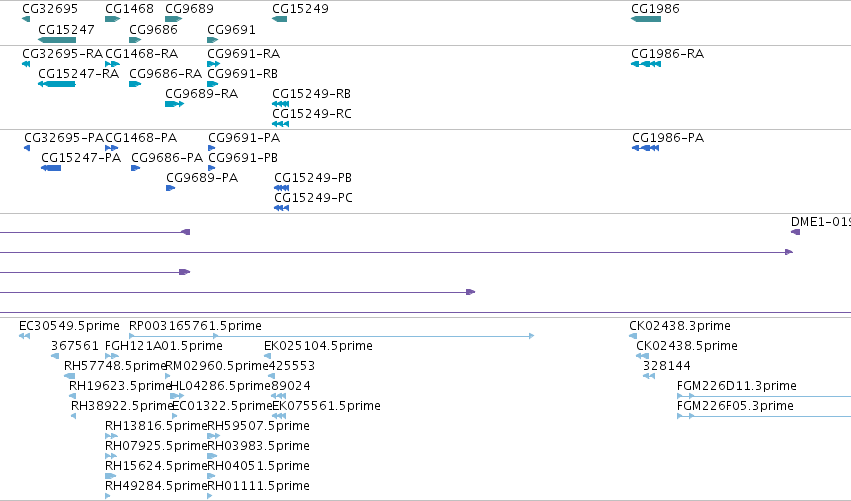Select the RH15624.5prime EST glyph

point(111,476)
